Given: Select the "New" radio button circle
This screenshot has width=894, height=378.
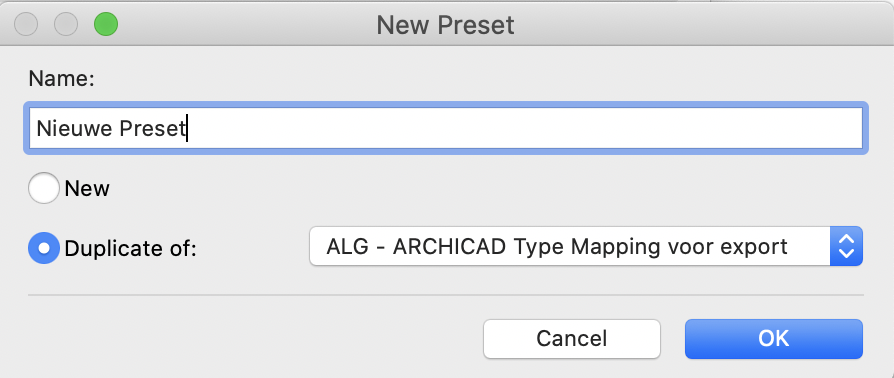Looking at the screenshot, I should click(44, 188).
